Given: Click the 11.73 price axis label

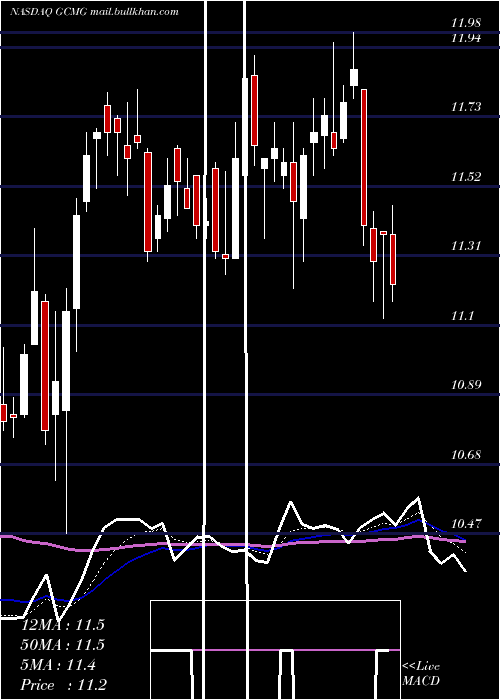Looking at the screenshot, I should click(466, 107).
